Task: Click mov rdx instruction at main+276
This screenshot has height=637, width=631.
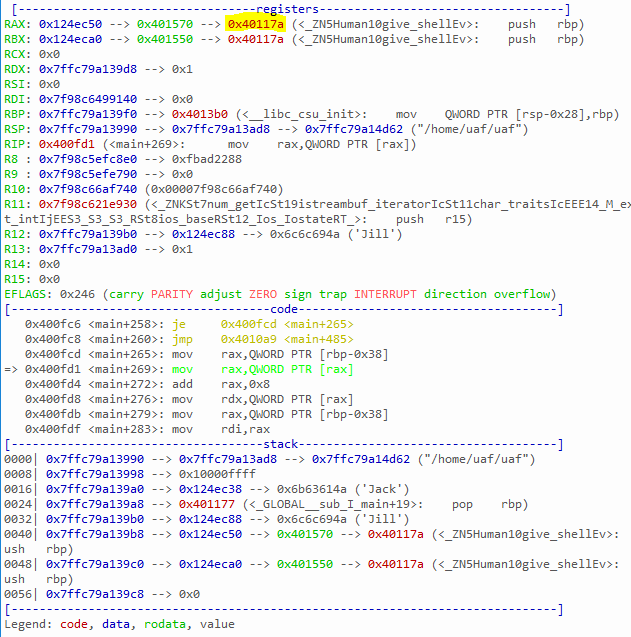Action: 262,400
